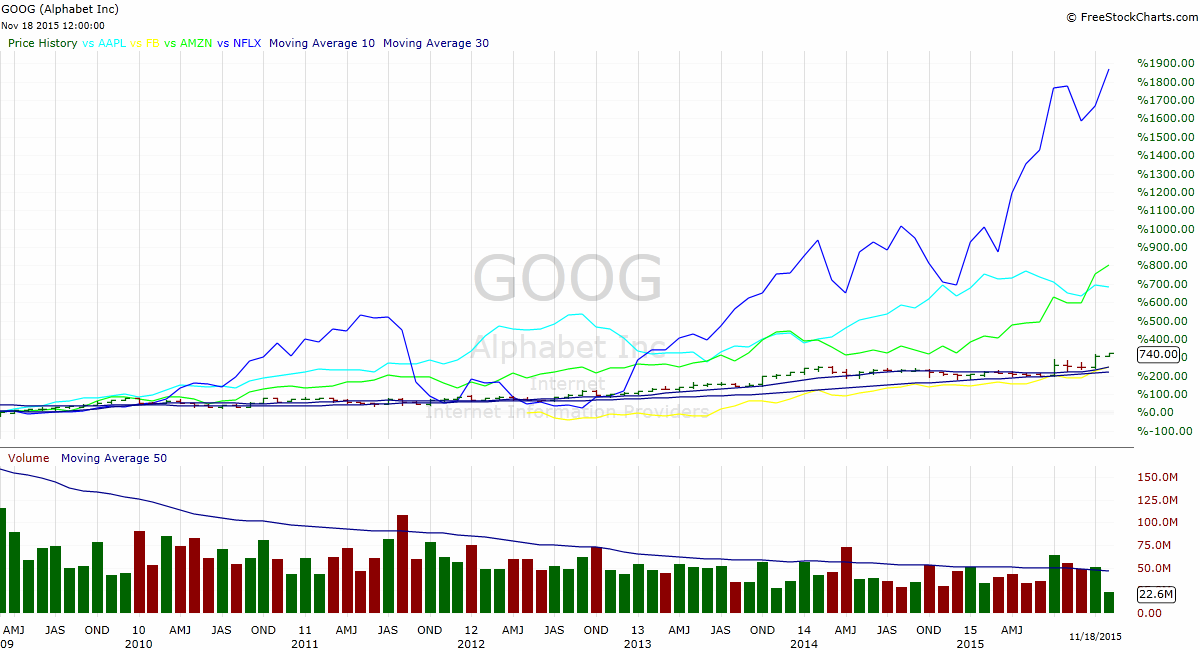Select the vs AMZN legend entry

coord(188,44)
